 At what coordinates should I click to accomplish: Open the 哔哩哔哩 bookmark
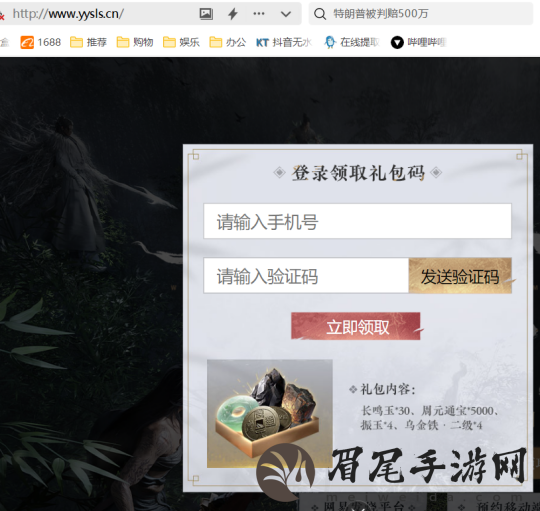pyautogui.click(x=418, y=42)
